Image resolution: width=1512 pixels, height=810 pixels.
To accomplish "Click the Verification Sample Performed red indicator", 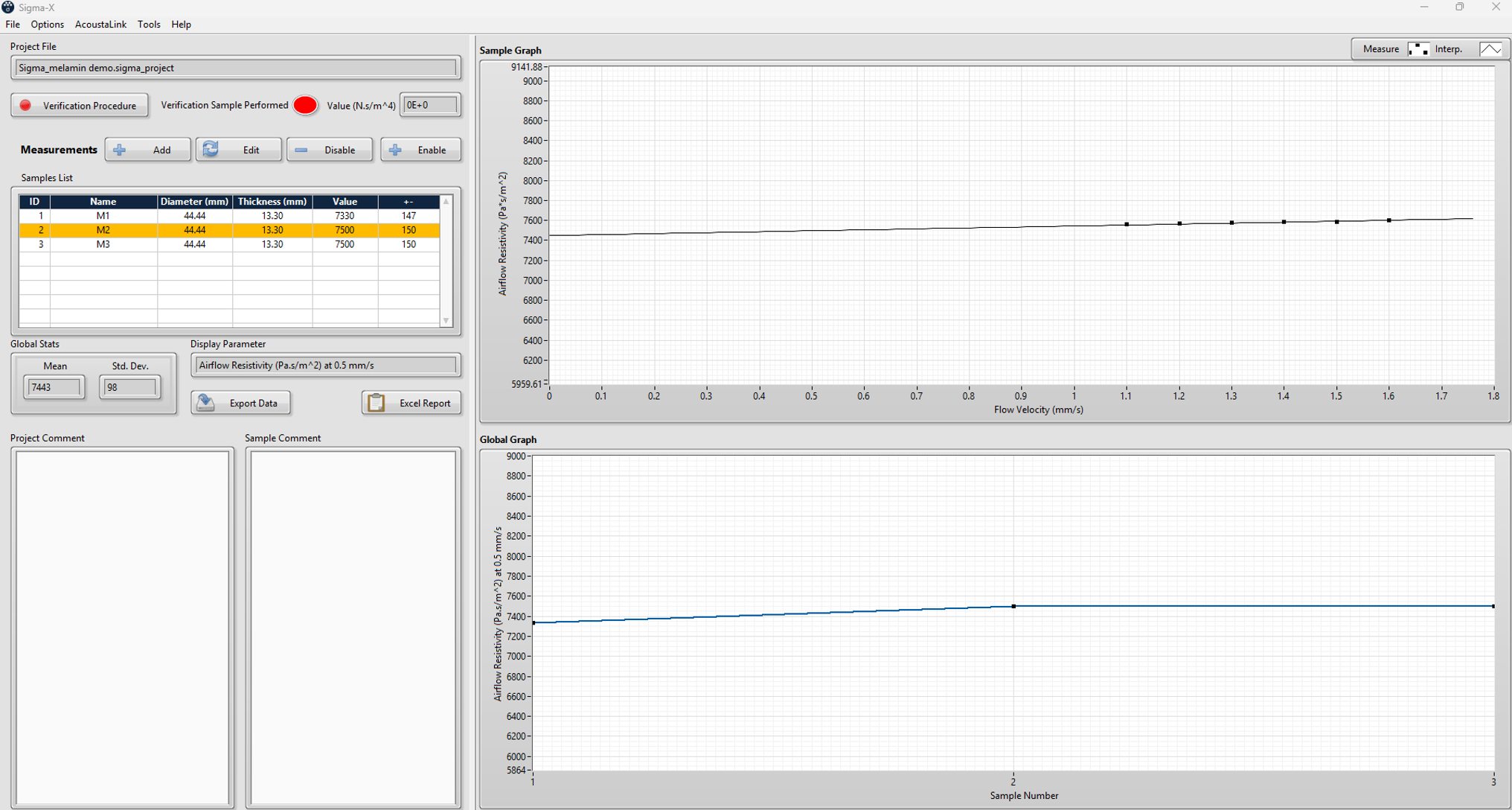I will (305, 105).
